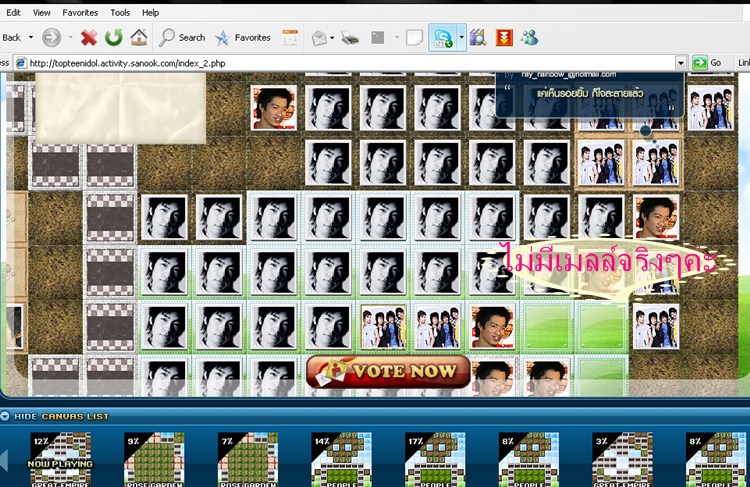Print the page with printer icon
The height and width of the screenshot is (487, 750).
click(x=350, y=37)
